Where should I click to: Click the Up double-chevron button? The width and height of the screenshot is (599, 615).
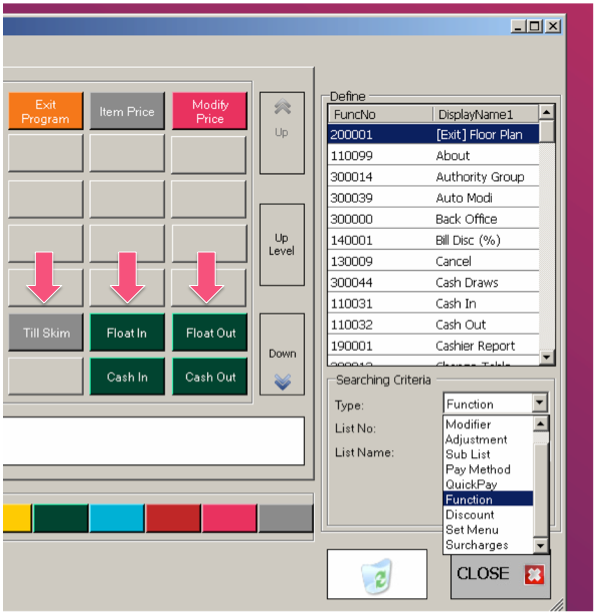282,133
